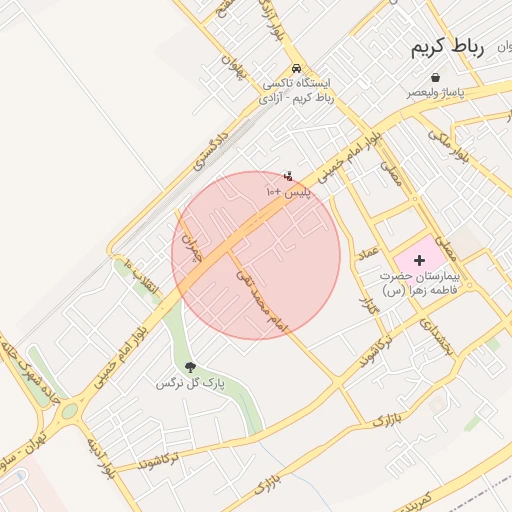Screen dimensions: 512x512
Task: Select the بیمارستان حضرت فاطمه زهرا label
Action: point(420,283)
